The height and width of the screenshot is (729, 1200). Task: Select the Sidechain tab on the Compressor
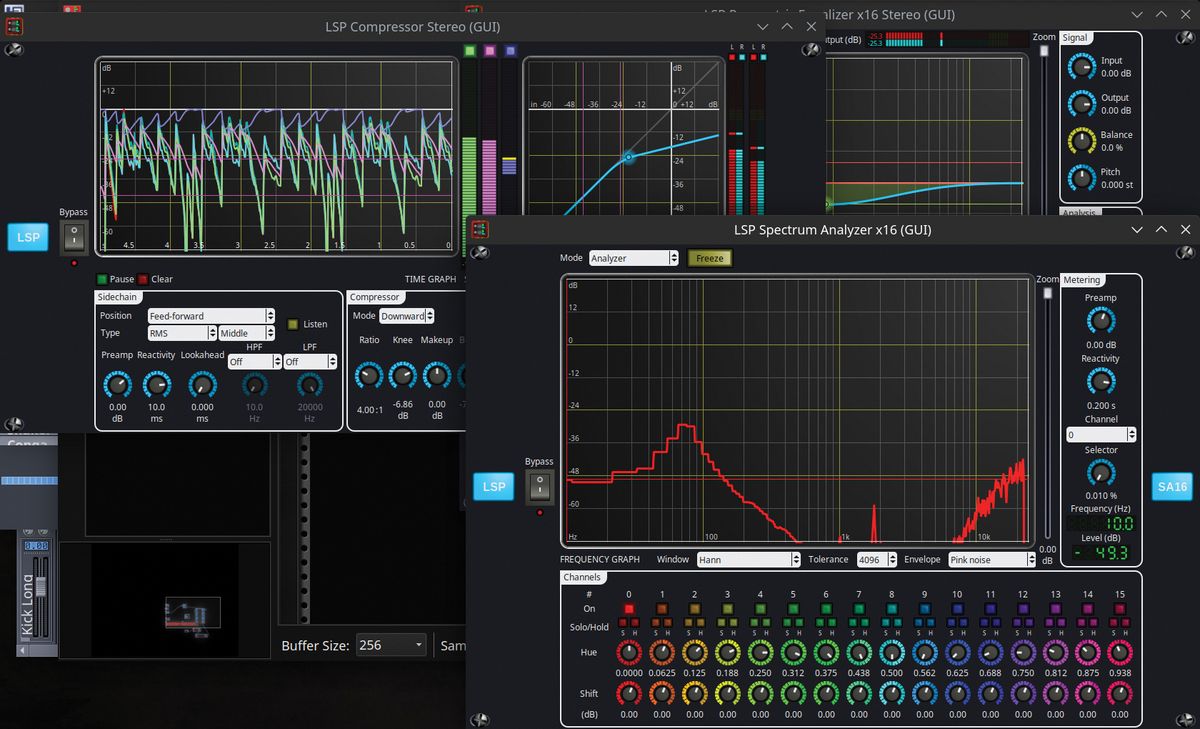pyautogui.click(x=117, y=297)
